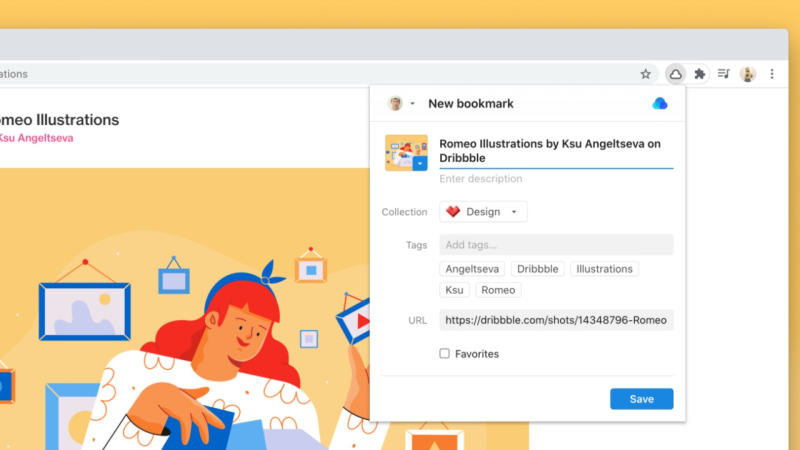Click the Favorites label text
800x450 pixels.
pos(477,354)
